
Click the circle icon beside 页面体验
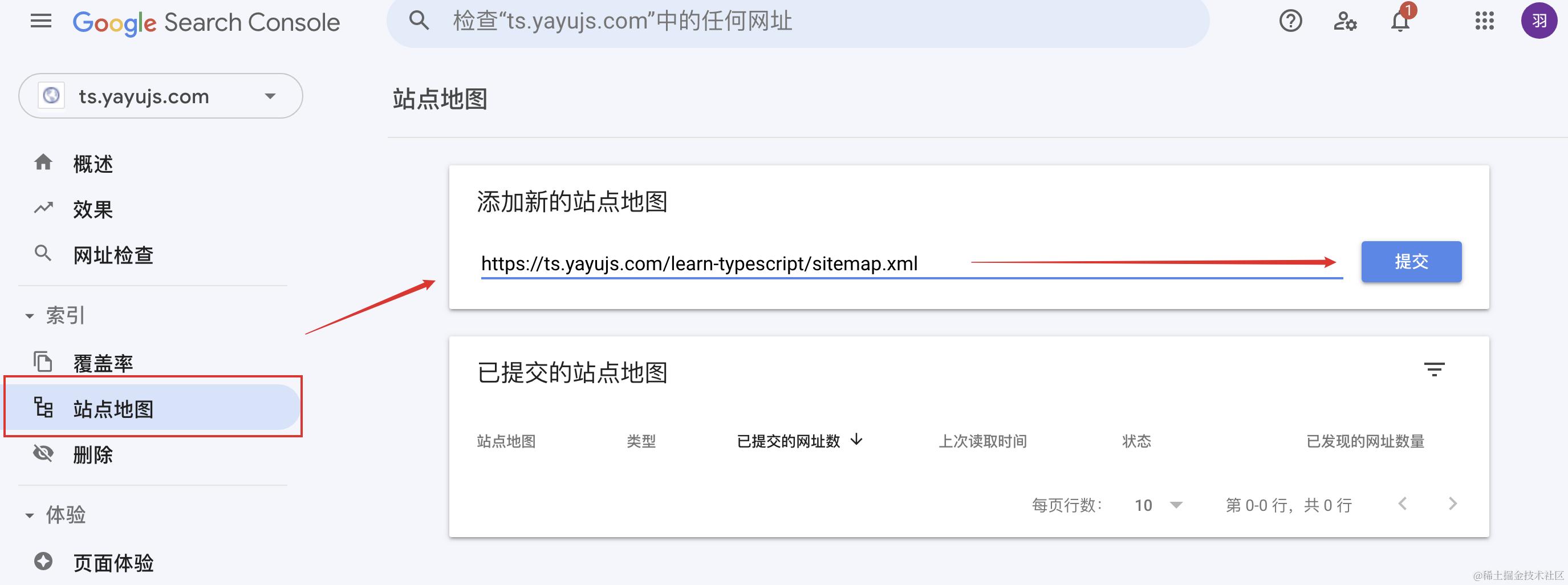coord(43,561)
